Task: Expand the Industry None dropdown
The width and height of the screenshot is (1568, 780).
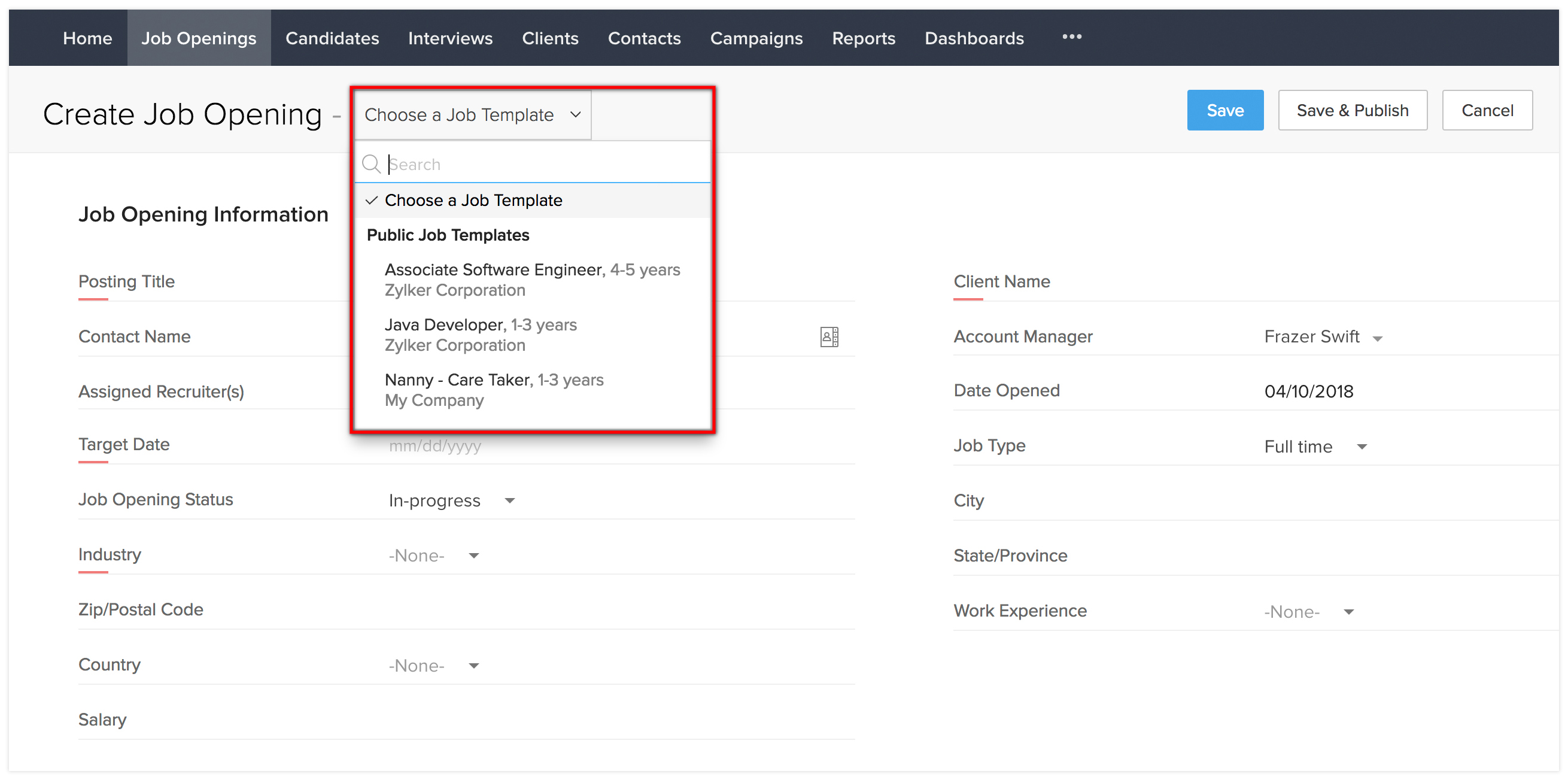Action: click(x=433, y=556)
